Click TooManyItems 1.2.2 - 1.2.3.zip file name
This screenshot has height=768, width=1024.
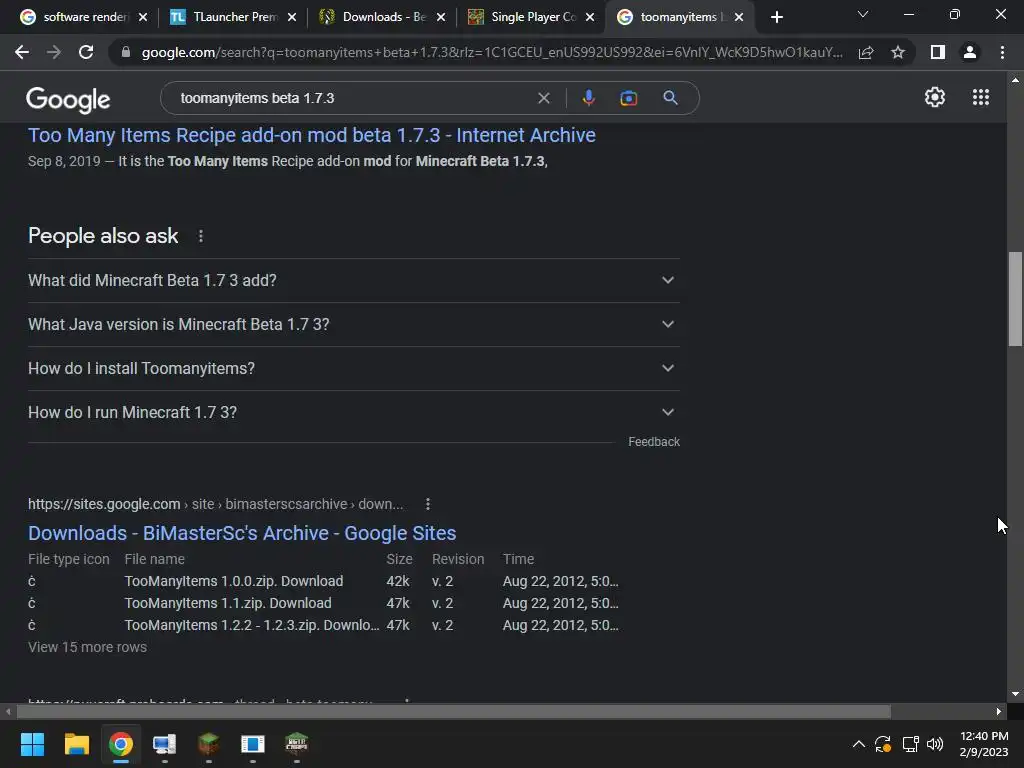pyautogui.click(x=252, y=626)
